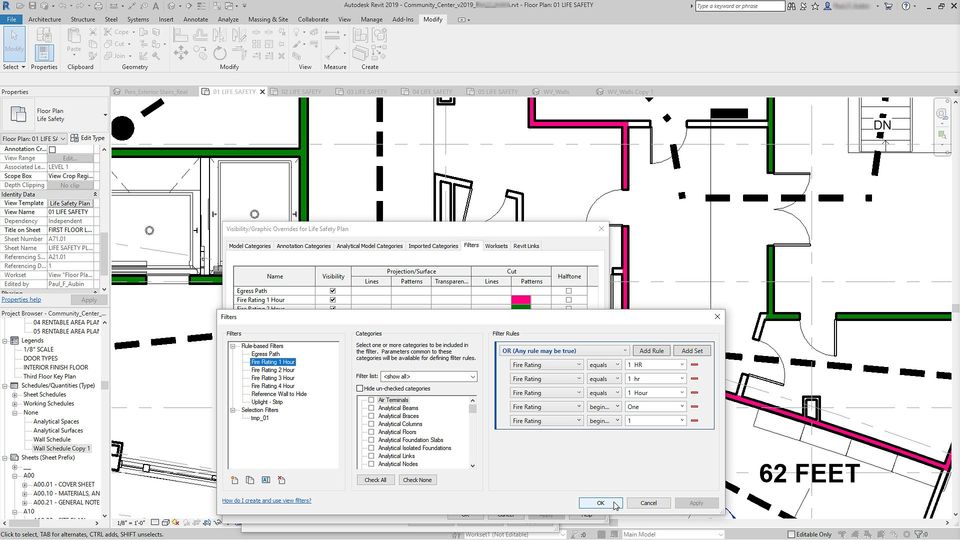960x540 pixels.
Task: Click the Paste icon in Clipboard panel
Action: [74, 42]
